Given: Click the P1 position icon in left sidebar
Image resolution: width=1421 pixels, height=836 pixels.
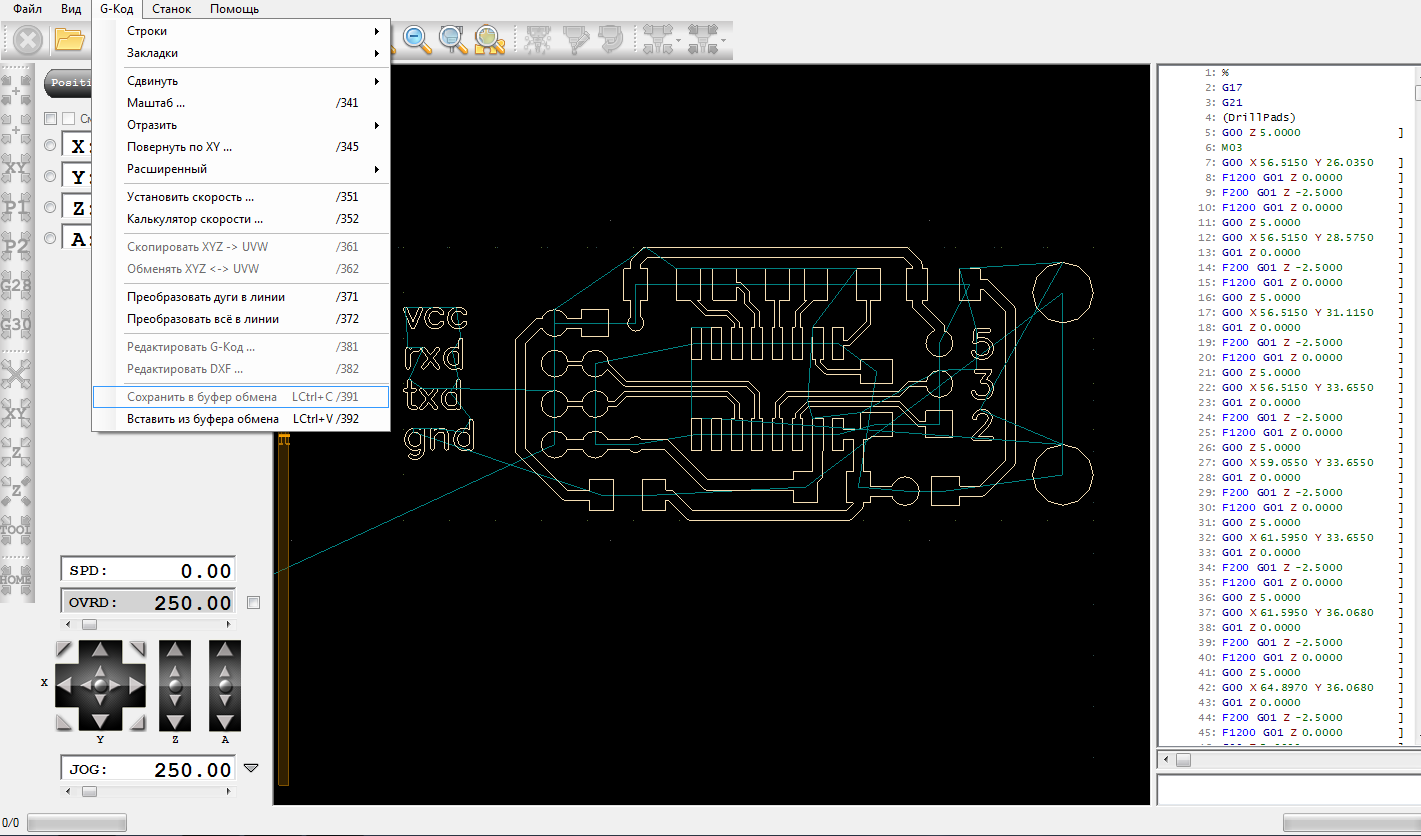Looking at the screenshot, I should 16,207.
